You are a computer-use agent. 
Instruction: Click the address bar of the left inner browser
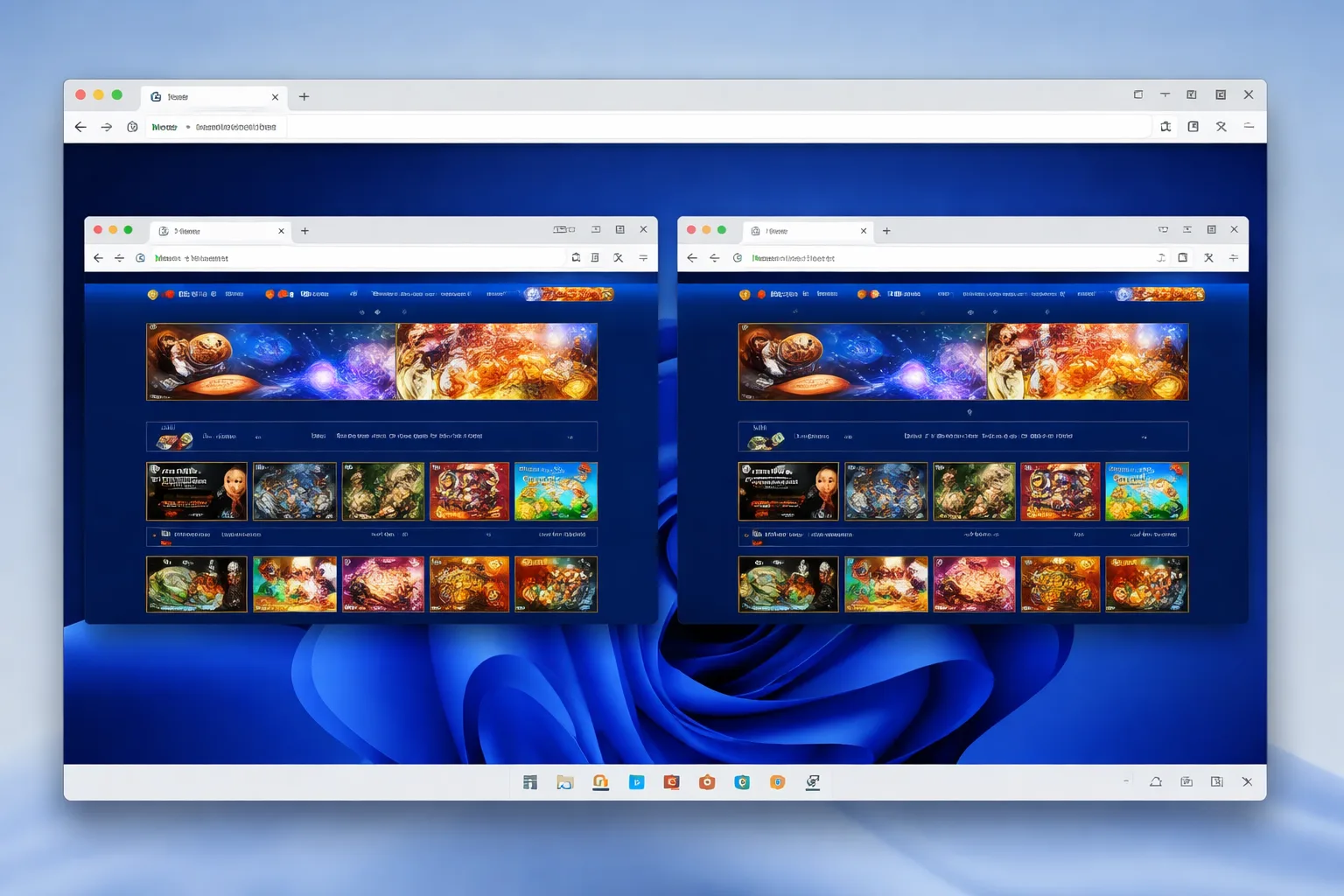click(359, 258)
